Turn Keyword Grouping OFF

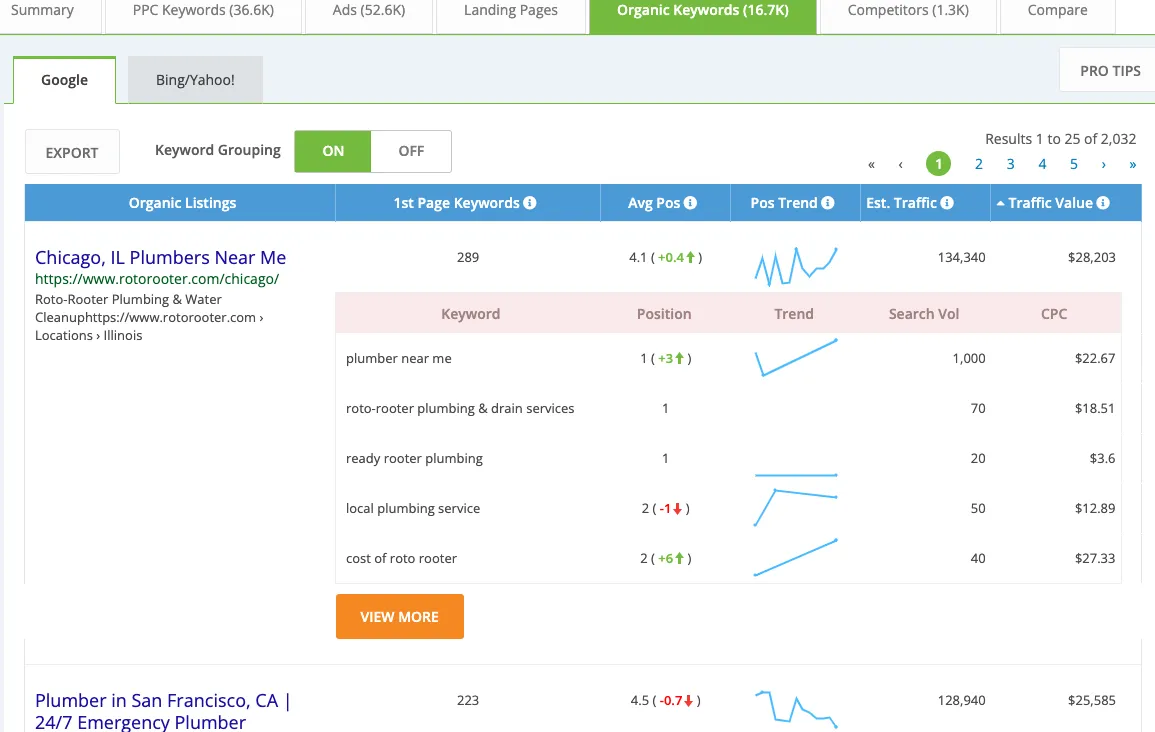pyautogui.click(x=411, y=151)
